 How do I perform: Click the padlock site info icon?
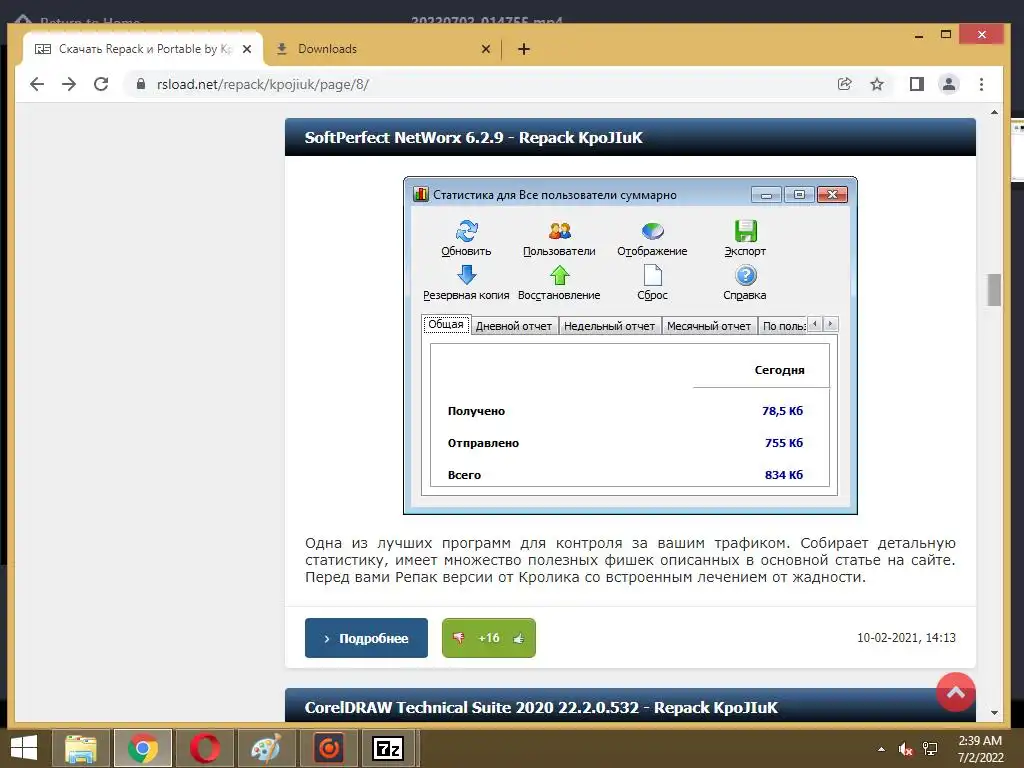(140, 84)
